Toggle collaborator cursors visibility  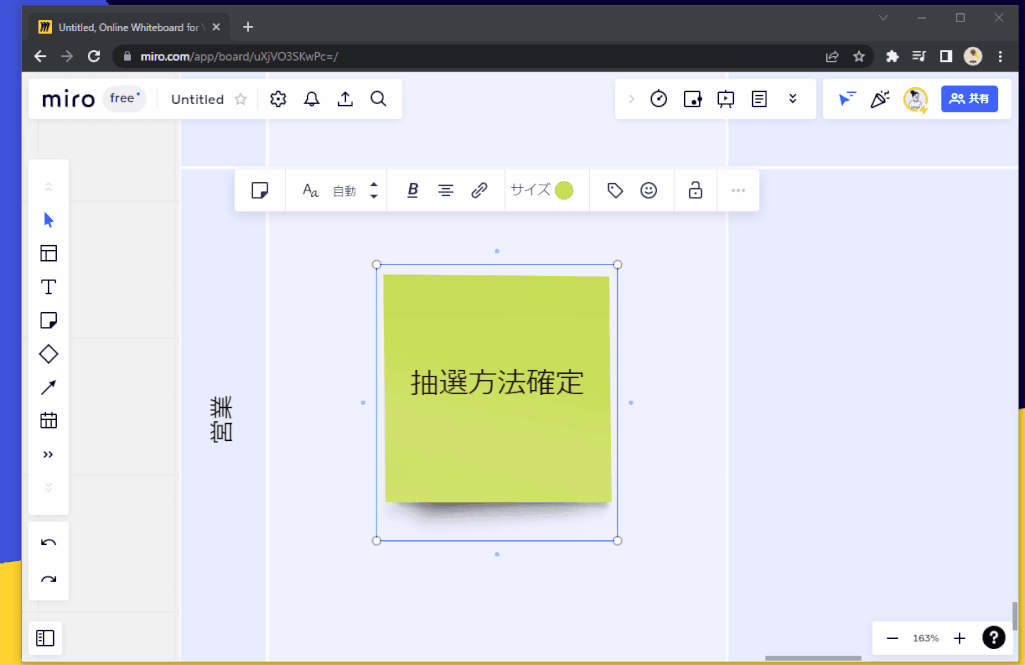[847, 99]
